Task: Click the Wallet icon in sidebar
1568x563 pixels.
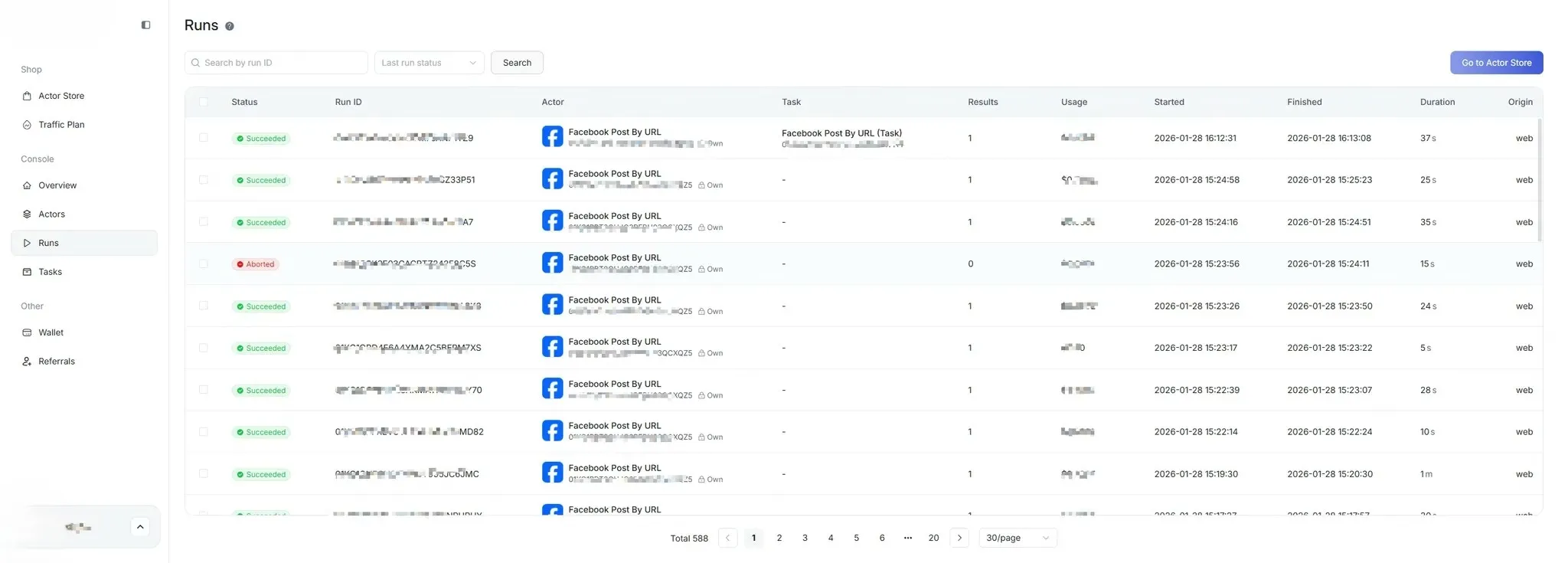Action: point(28,332)
